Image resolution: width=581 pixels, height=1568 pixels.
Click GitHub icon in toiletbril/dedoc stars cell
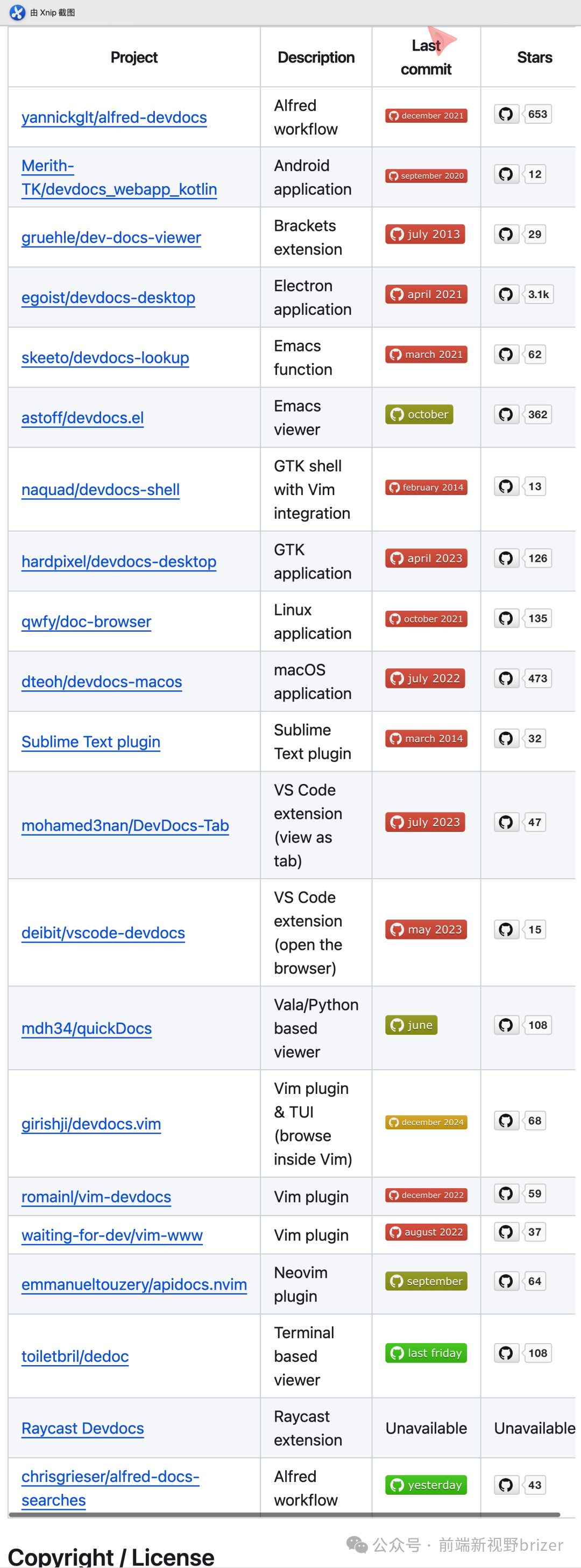(x=506, y=1353)
